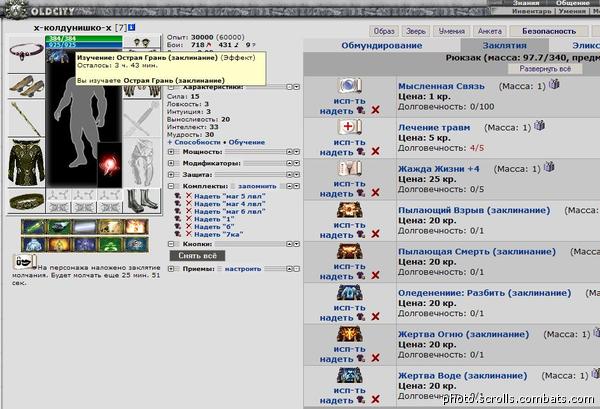This screenshot has width=600, height=409.
Task: Move Защита section up with arrow
Action: pyautogui.click(x=289, y=175)
